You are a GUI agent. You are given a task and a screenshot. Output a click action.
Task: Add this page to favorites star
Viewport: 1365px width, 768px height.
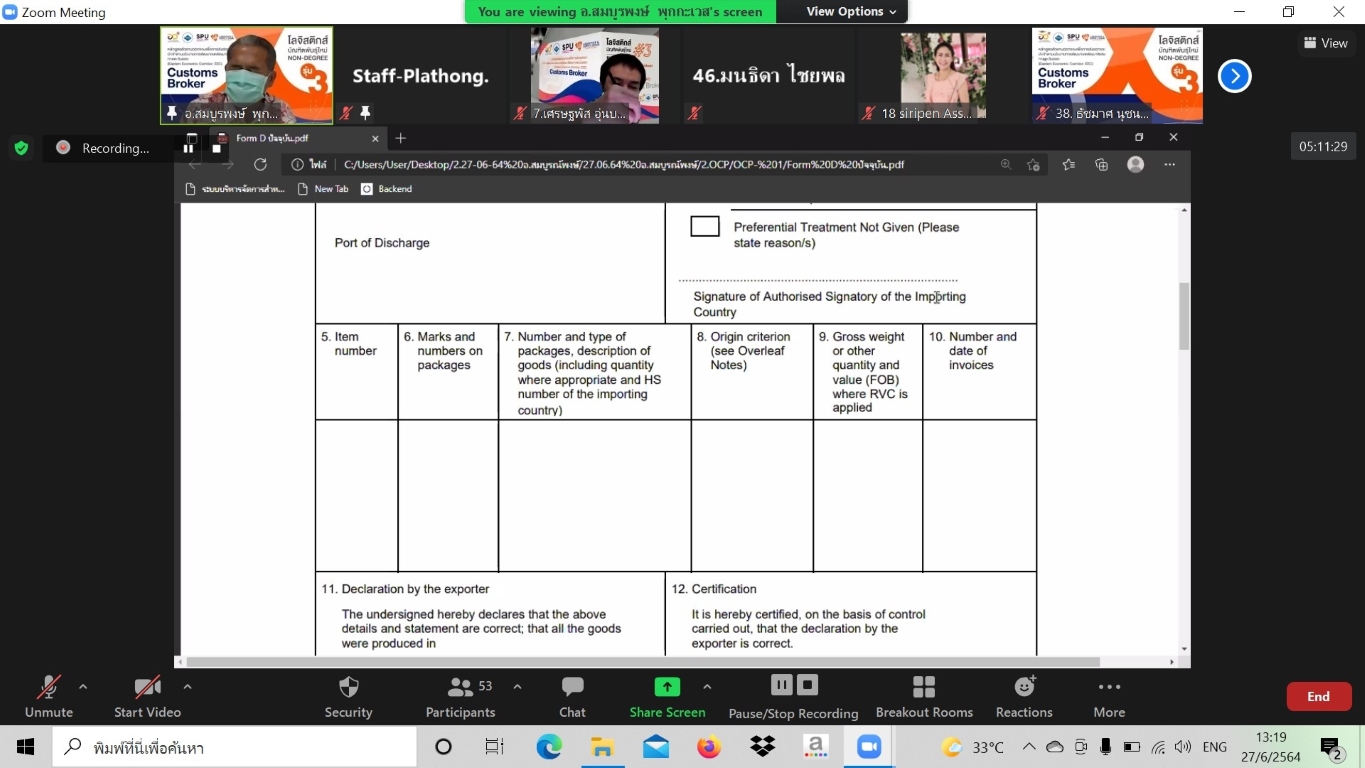click(x=1034, y=165)
